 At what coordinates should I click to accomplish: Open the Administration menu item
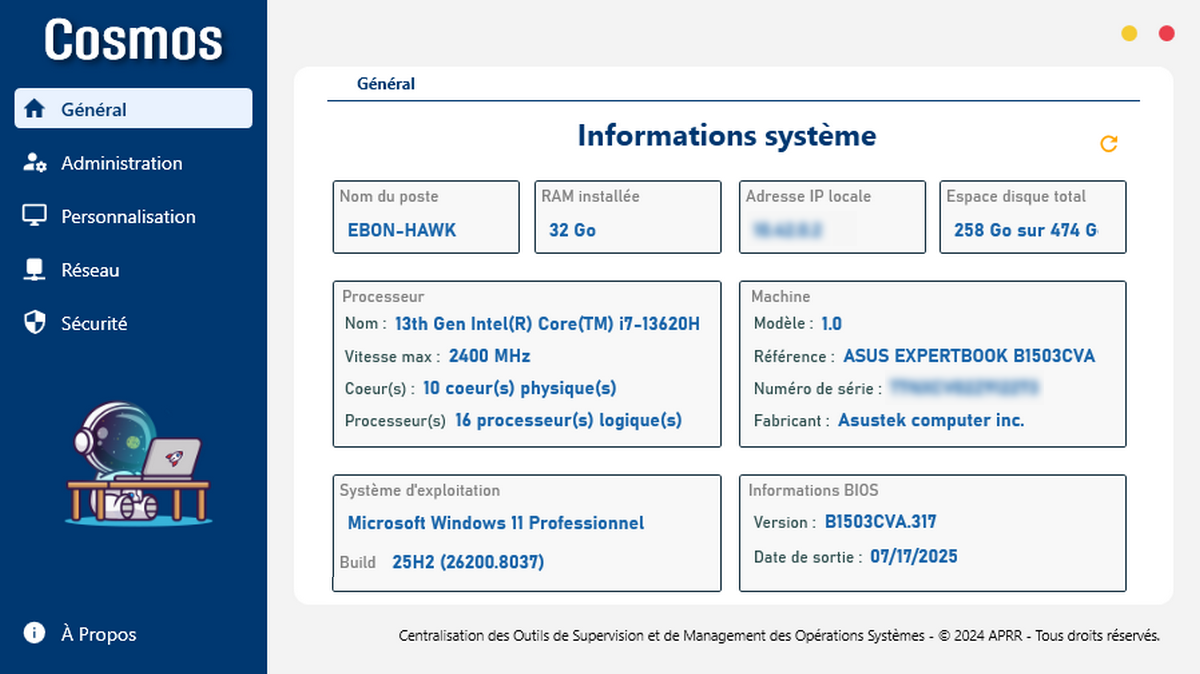pos(122,163)
